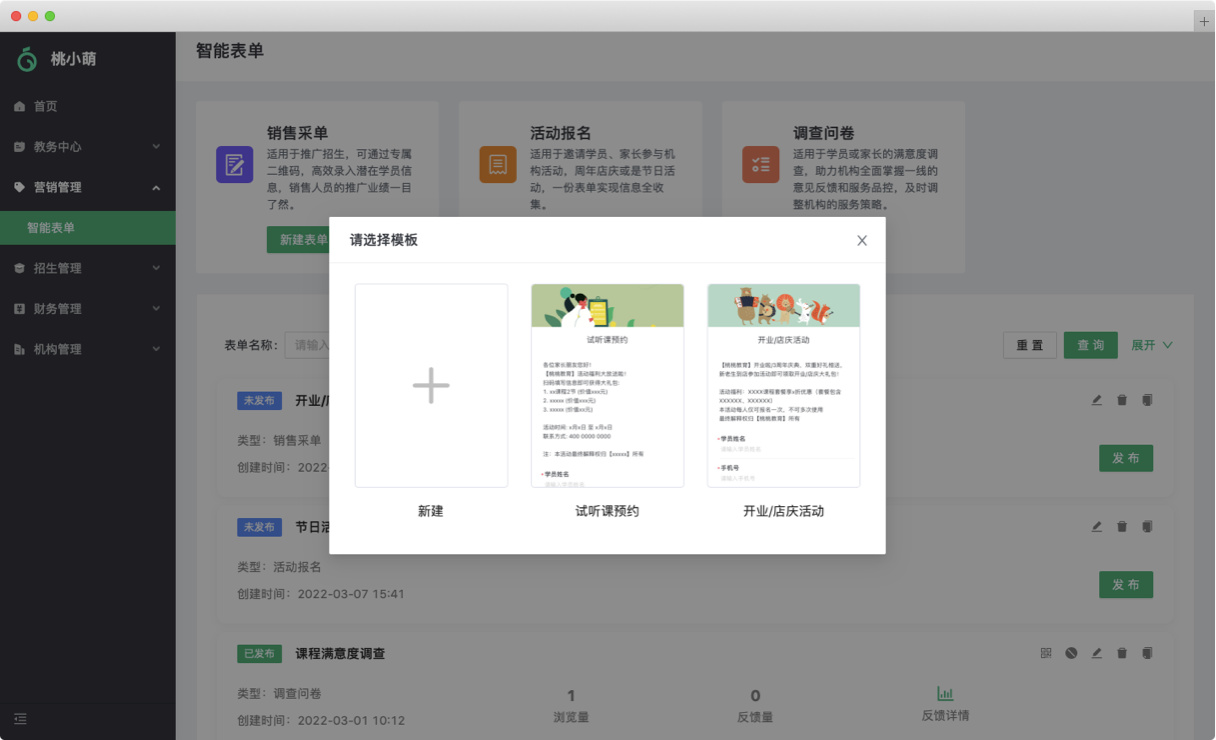This screenshot has height=740, width=1216.
Task: Click the disable icon for 课程满意度调查
Action: 1071,653
